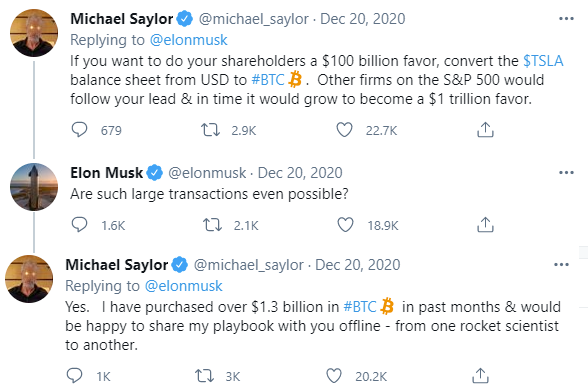The width and height of the screenshot is (588, 388).
Task: Retweet the tweet with 2.9K retweets
Action: [x=210, y=130]
